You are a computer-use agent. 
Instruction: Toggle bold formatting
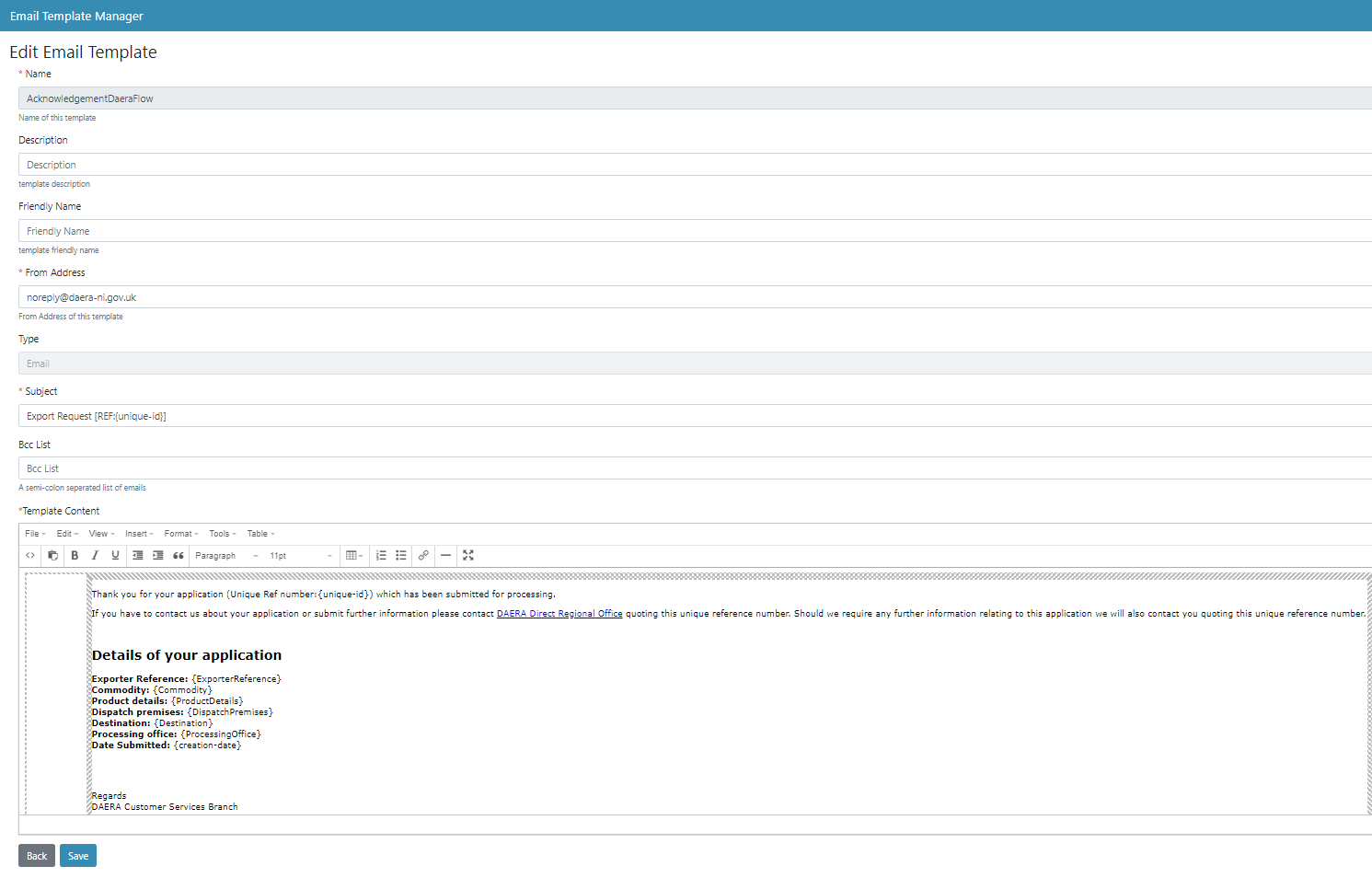pos(75,555)
